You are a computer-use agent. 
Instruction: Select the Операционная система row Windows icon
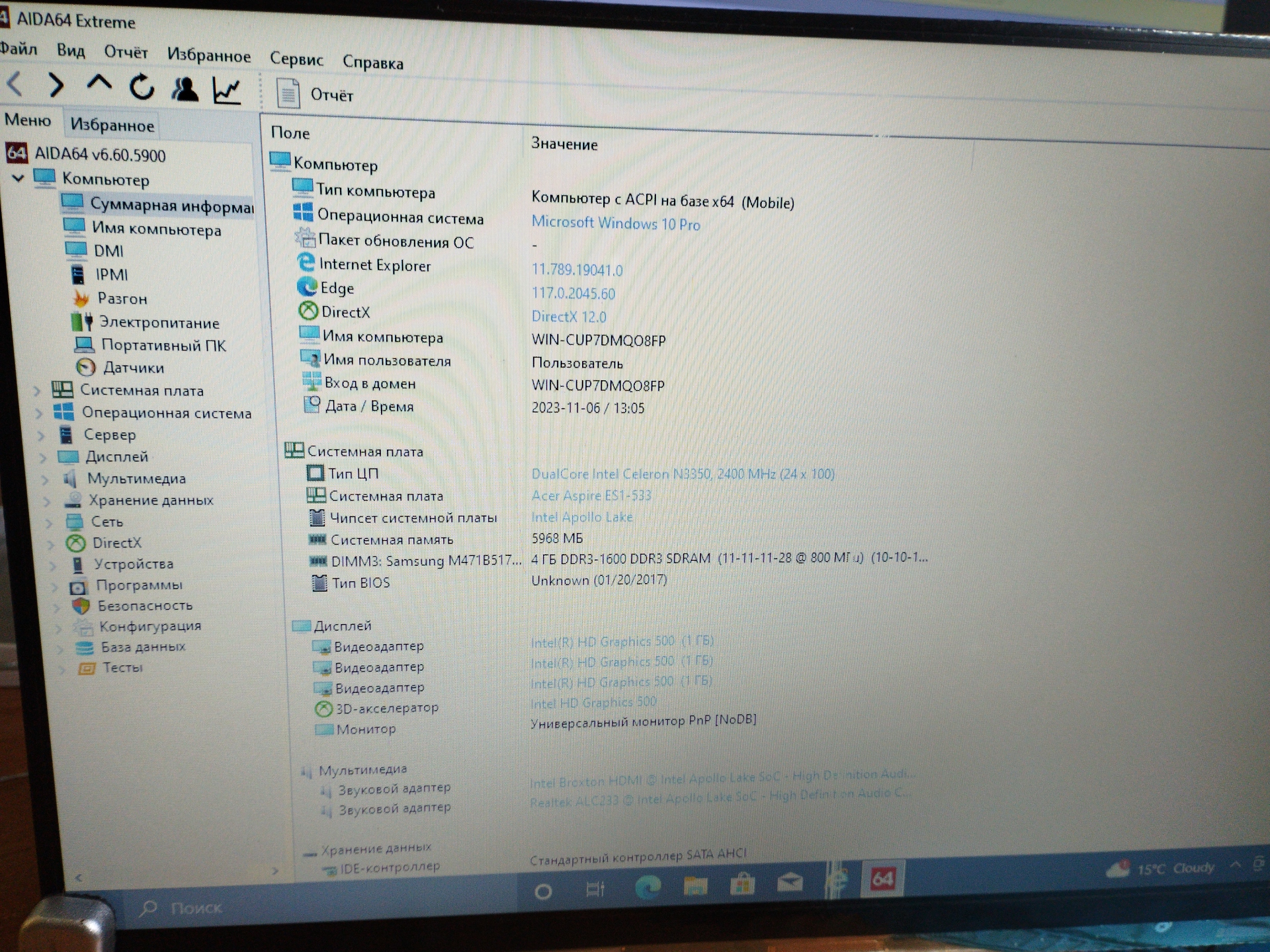(303, 212)
